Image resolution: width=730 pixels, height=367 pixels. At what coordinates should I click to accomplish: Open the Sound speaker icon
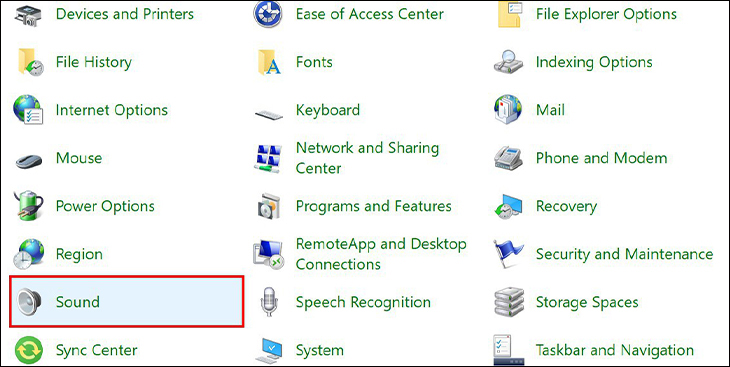click(x=29, y=302)
